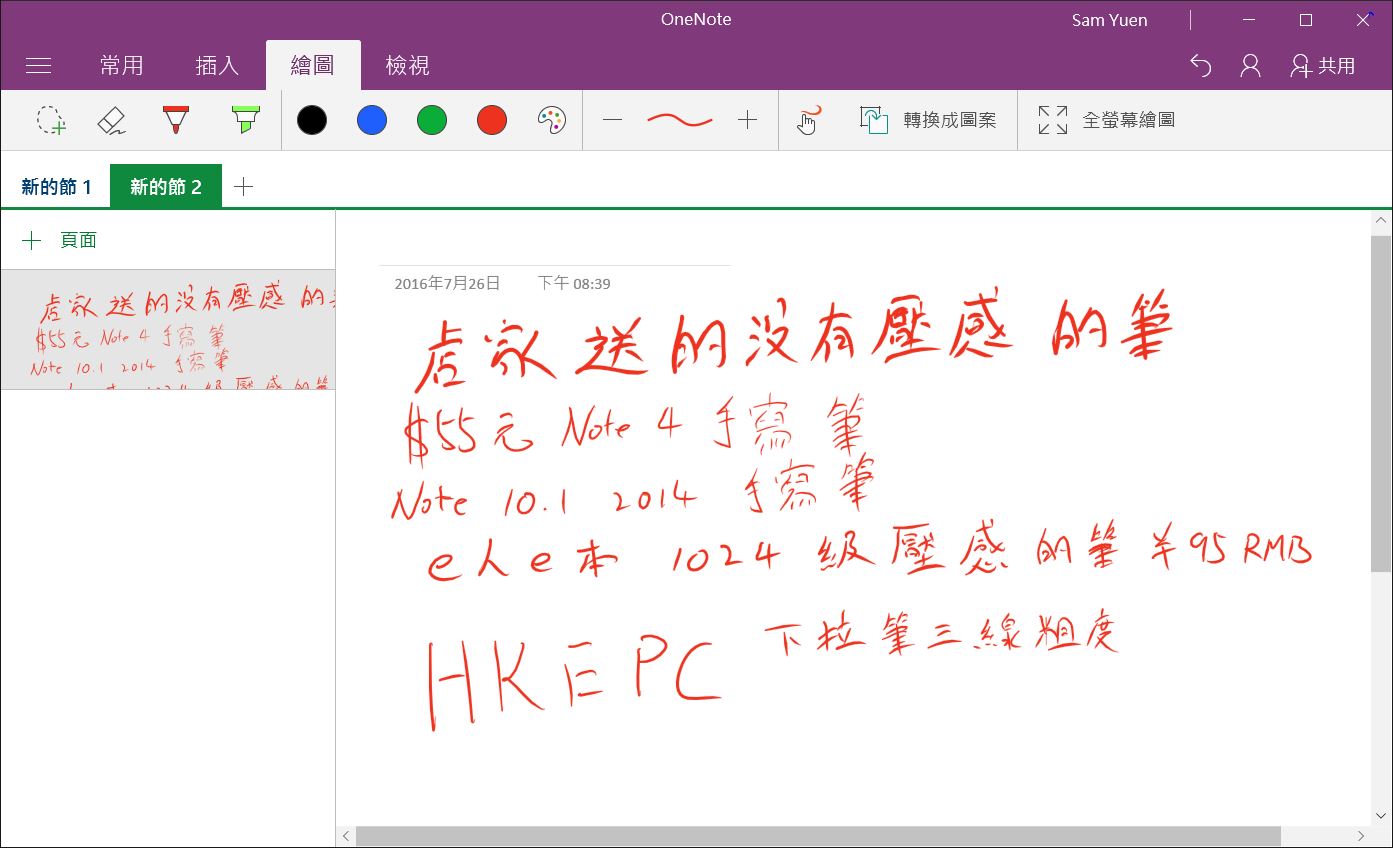Open the 插入 ribbon tab
1393x848 pixels.
(217, 66)
